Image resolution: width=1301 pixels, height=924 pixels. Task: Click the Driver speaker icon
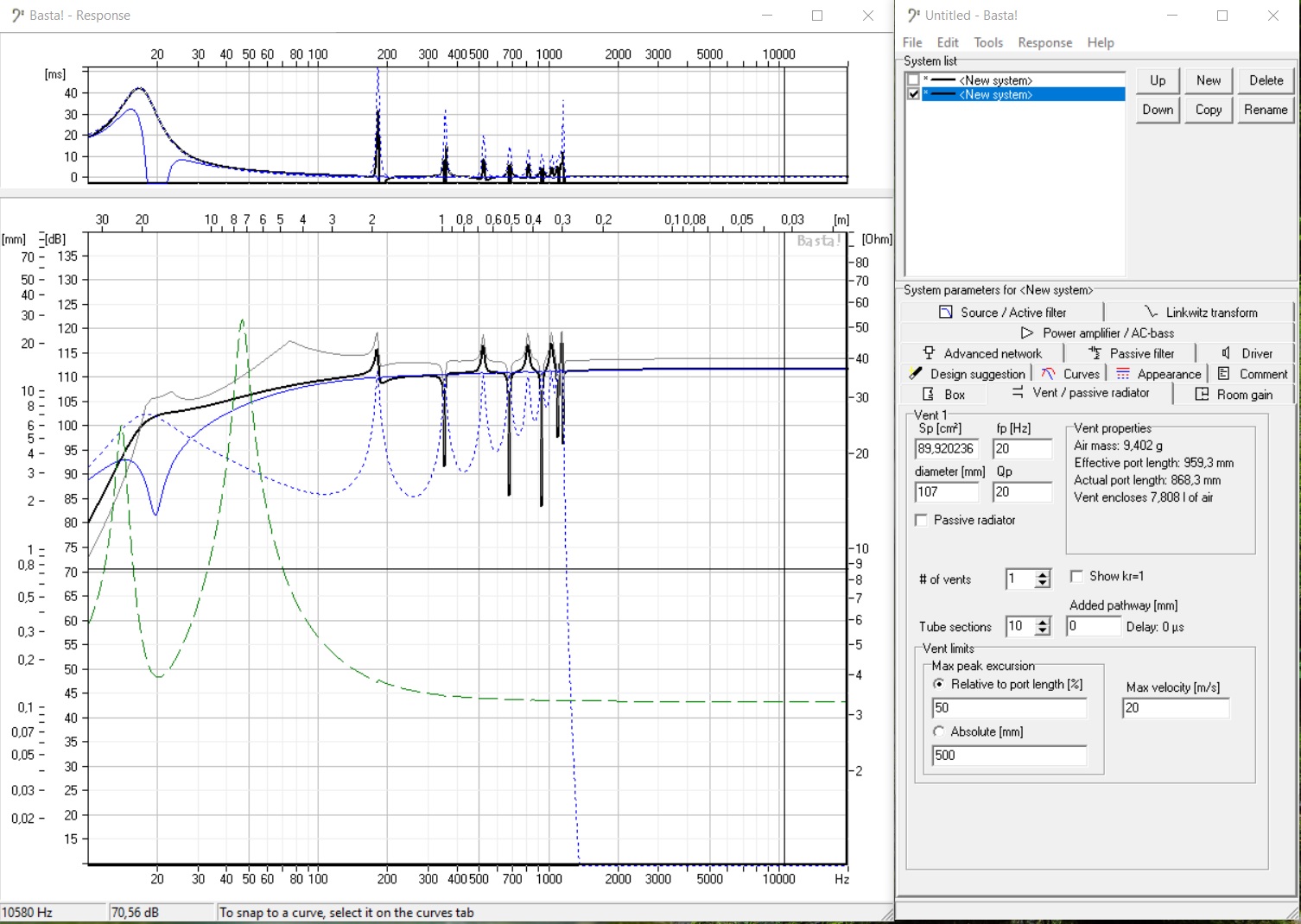pyautogui.click(x=1227, y=353)
